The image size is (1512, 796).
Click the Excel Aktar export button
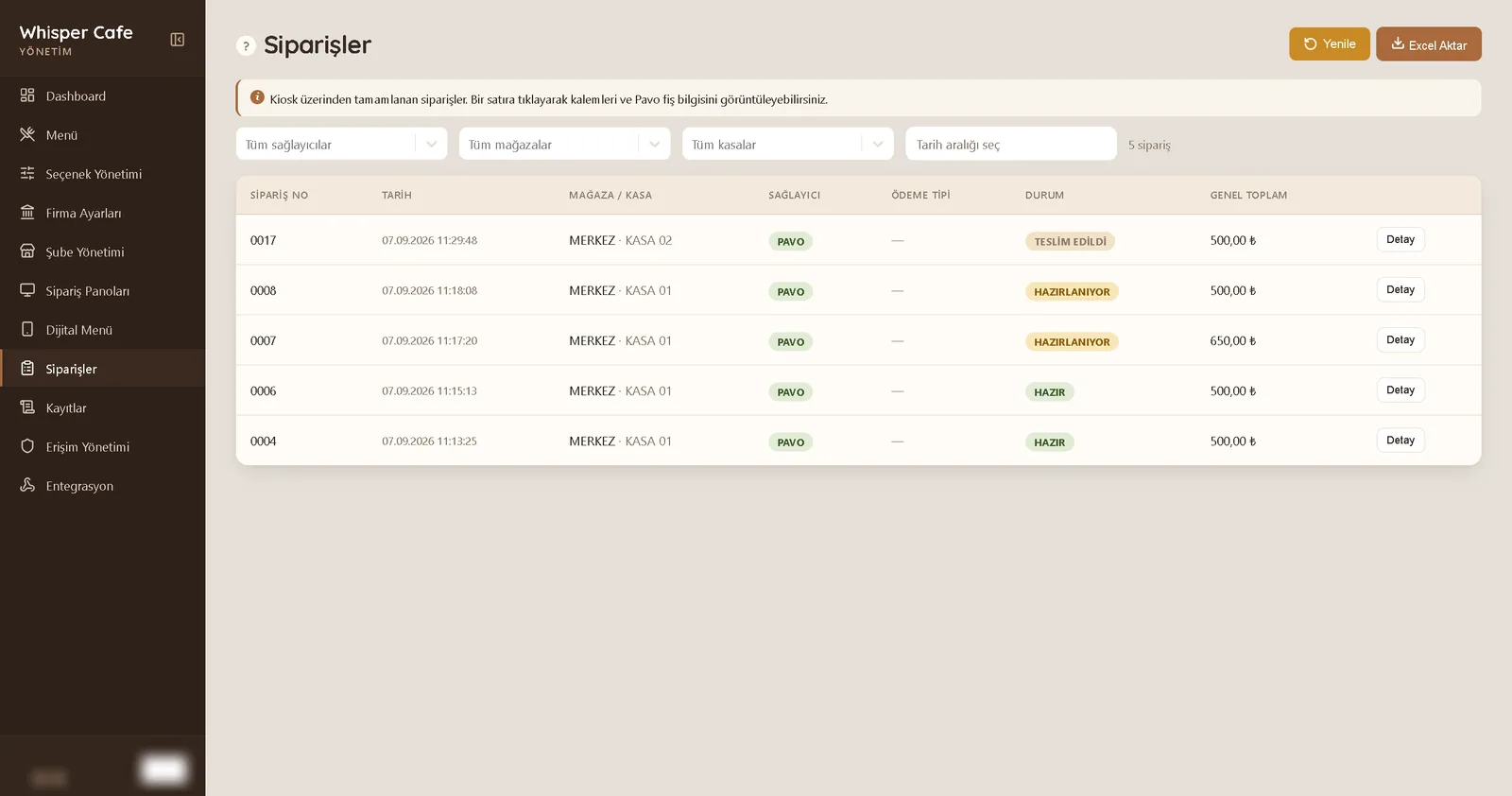pos(1428,44)
